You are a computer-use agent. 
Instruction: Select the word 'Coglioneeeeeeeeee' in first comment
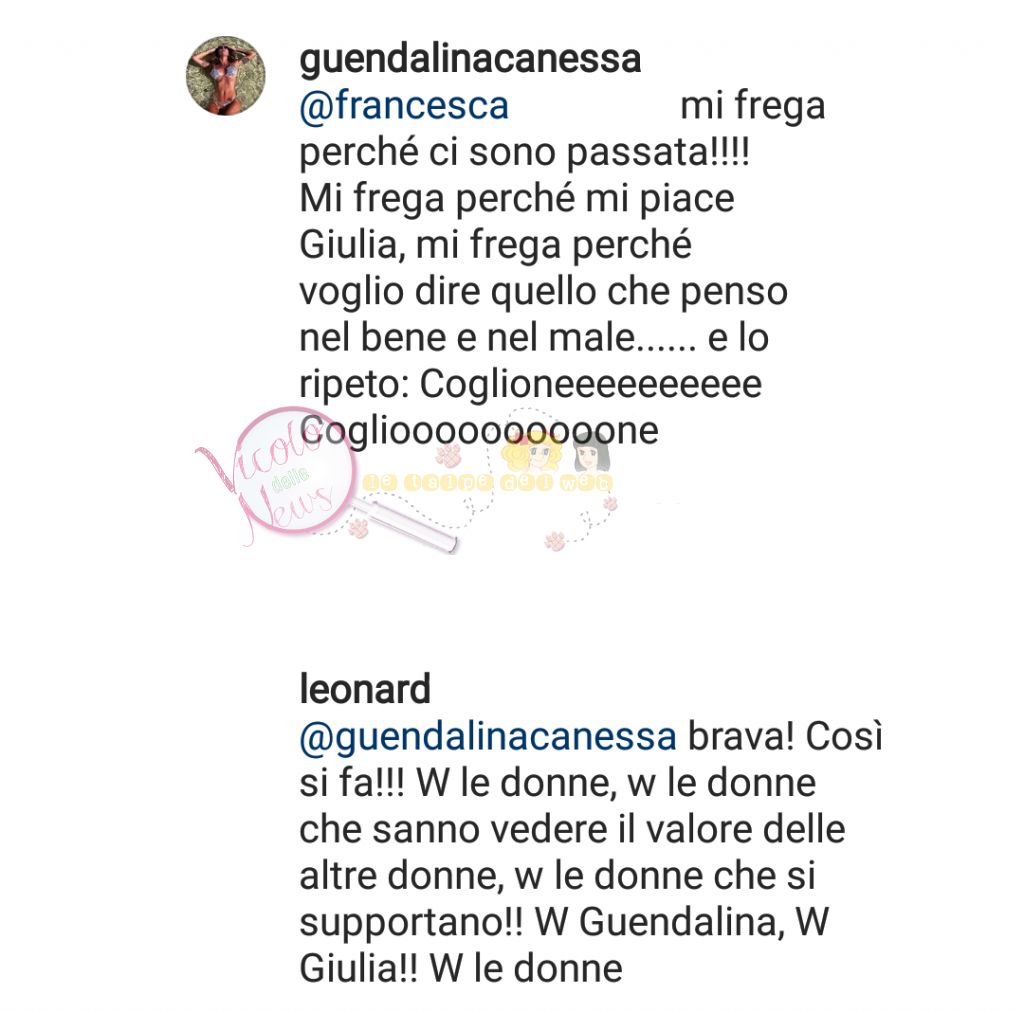(590, 384)
